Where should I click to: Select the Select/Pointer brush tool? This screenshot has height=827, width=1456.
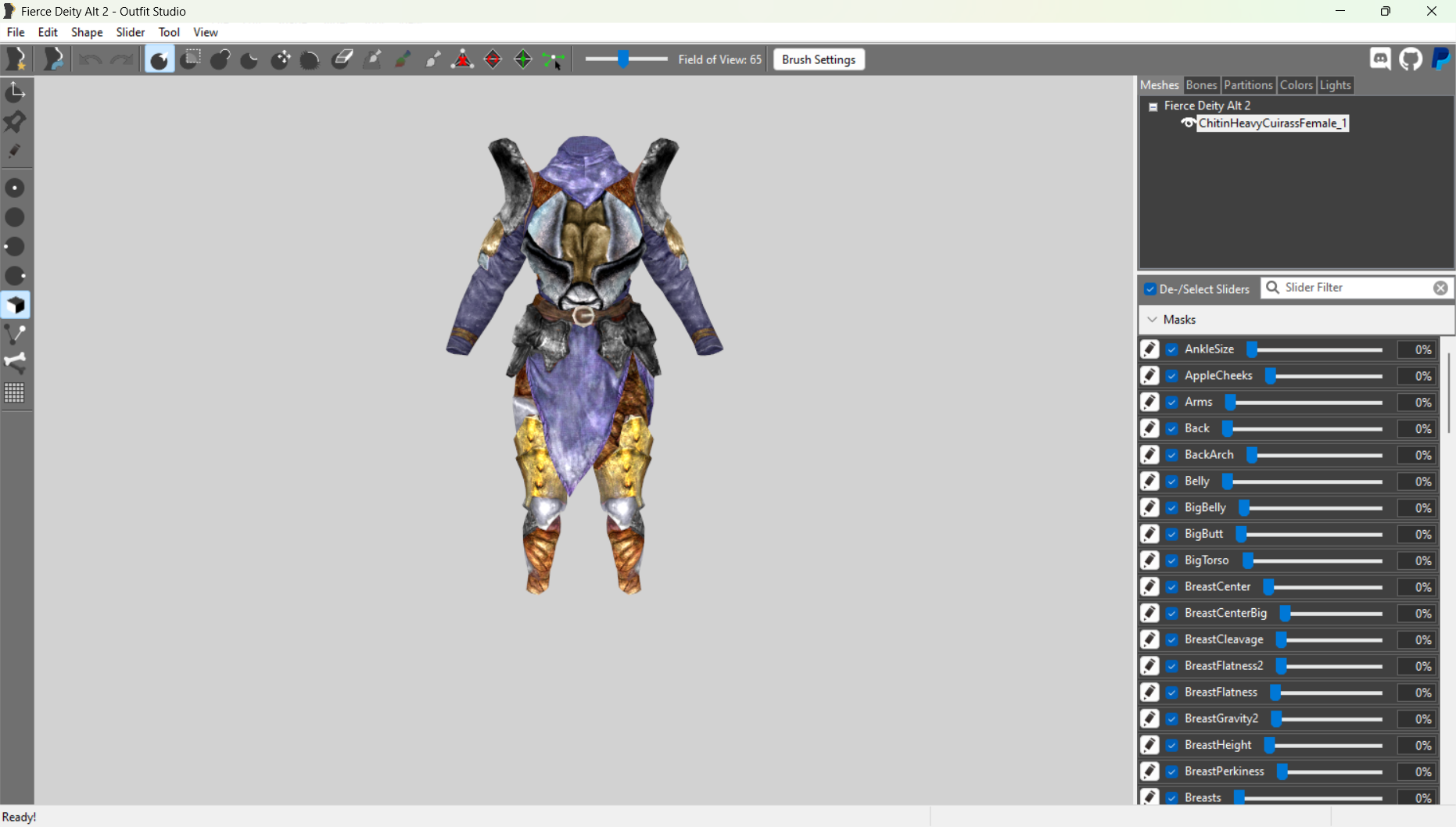tap(160, 59)
